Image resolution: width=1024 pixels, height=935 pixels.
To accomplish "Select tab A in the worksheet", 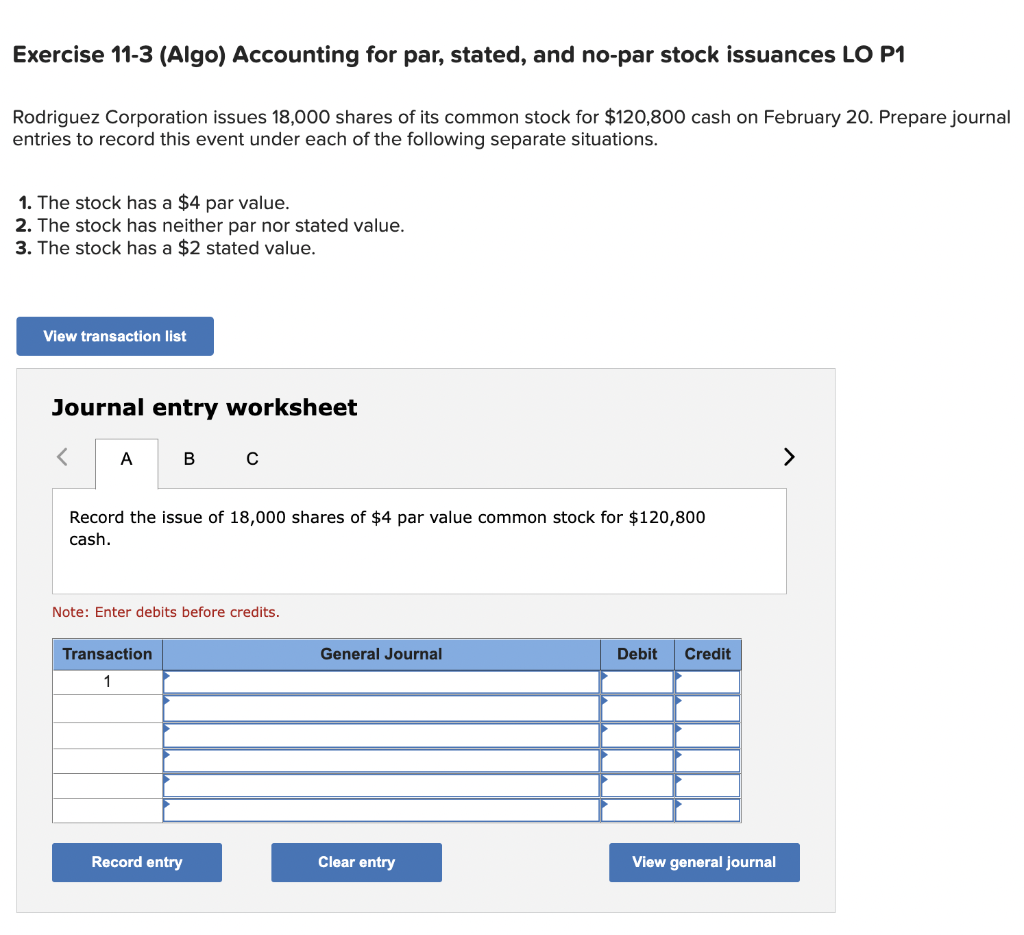I will tap(126, 459).
